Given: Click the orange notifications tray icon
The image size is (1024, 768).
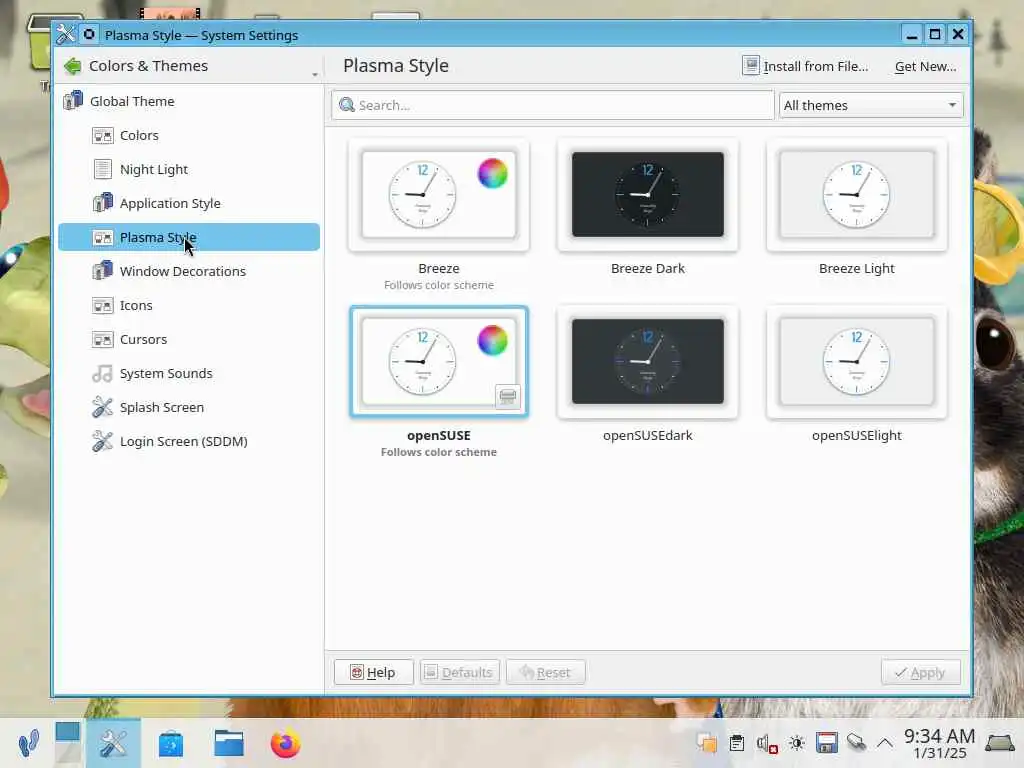Looking at the screenshot, I should point(707,743).
